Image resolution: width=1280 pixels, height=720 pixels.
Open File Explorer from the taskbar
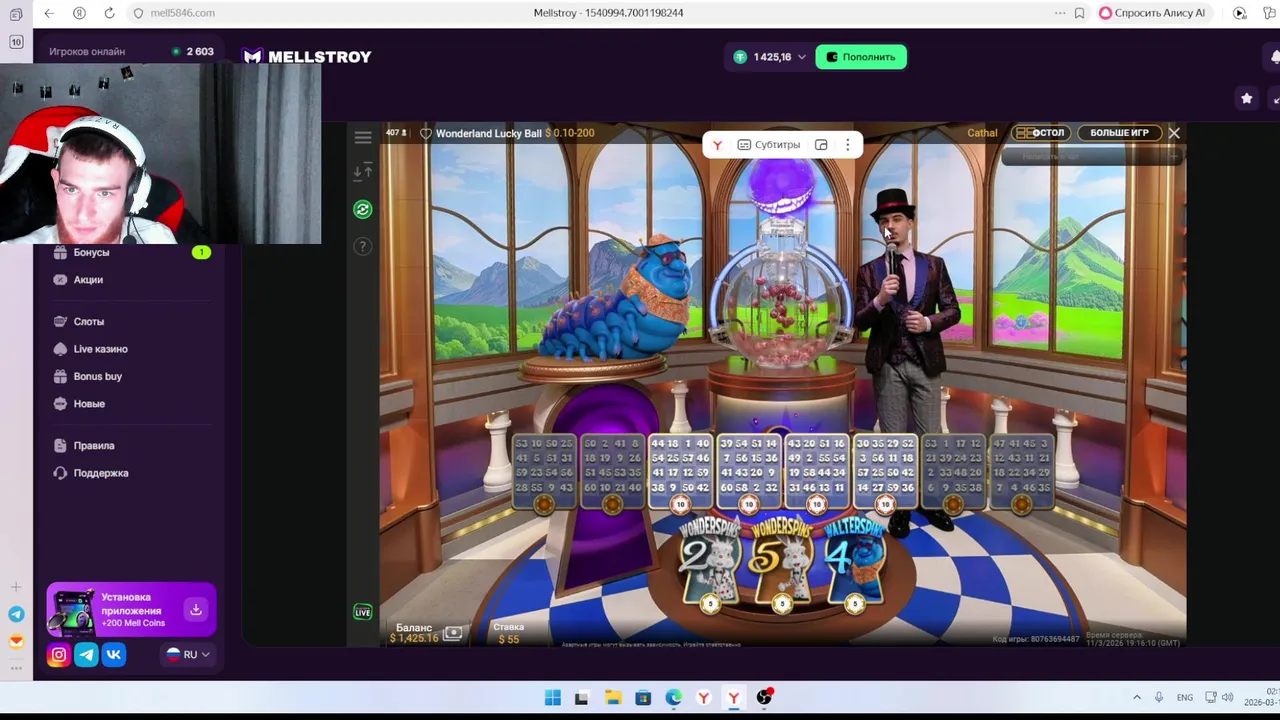coord(612,698)
